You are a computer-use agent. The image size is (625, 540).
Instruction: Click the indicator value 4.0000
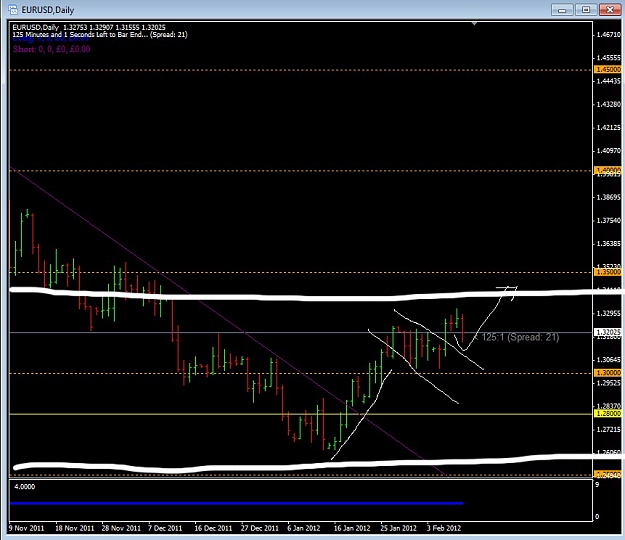coord(25,487)
